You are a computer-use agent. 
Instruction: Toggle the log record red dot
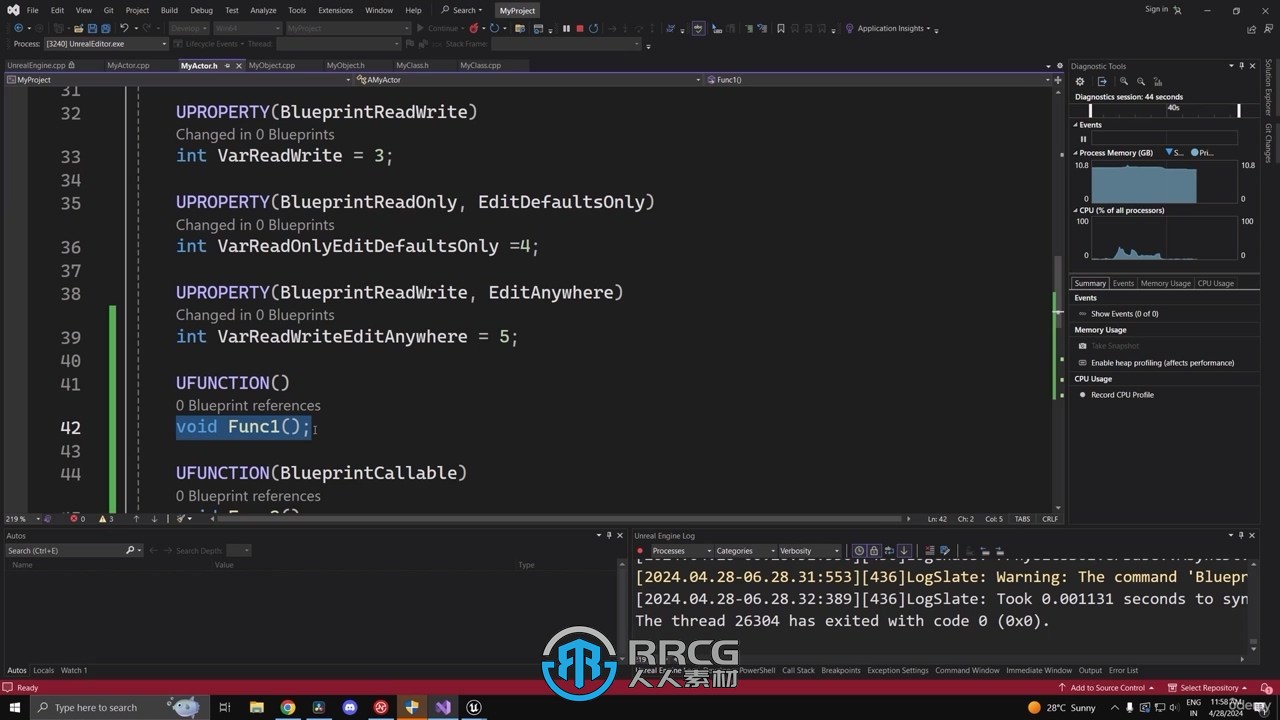[640, 551]
